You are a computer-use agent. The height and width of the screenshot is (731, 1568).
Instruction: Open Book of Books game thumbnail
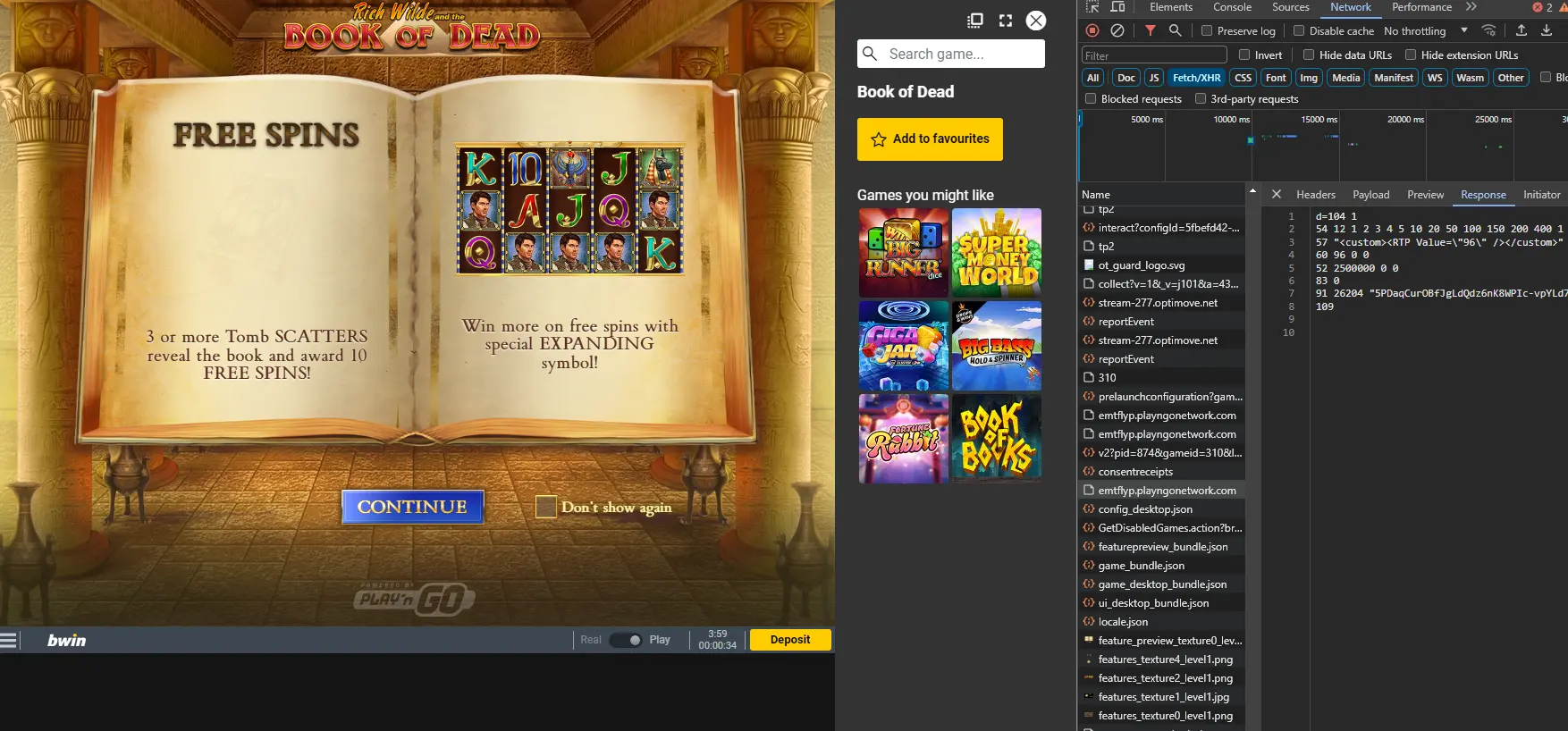pos(997,439)
